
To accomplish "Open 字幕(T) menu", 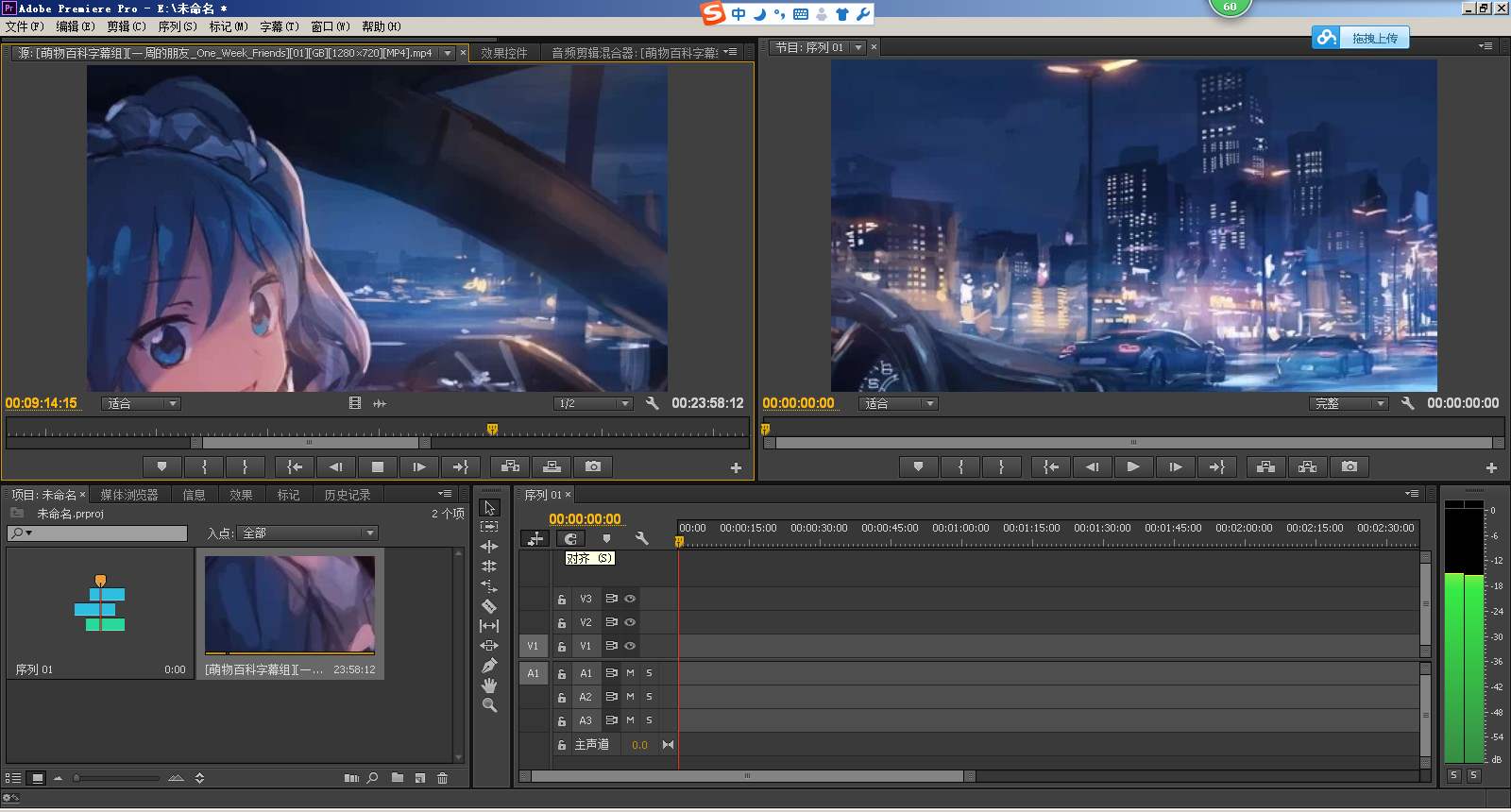I will click(280, 26).
